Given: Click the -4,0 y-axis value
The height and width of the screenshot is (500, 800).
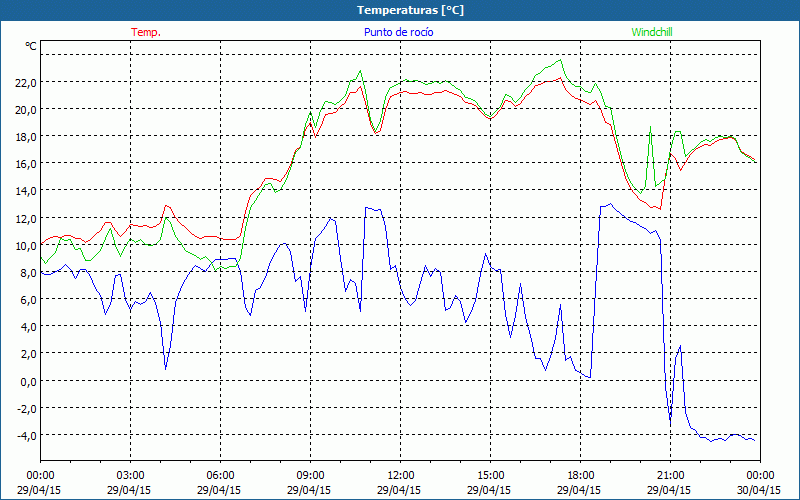Looking at the screenshot, I should coord(27,436).
